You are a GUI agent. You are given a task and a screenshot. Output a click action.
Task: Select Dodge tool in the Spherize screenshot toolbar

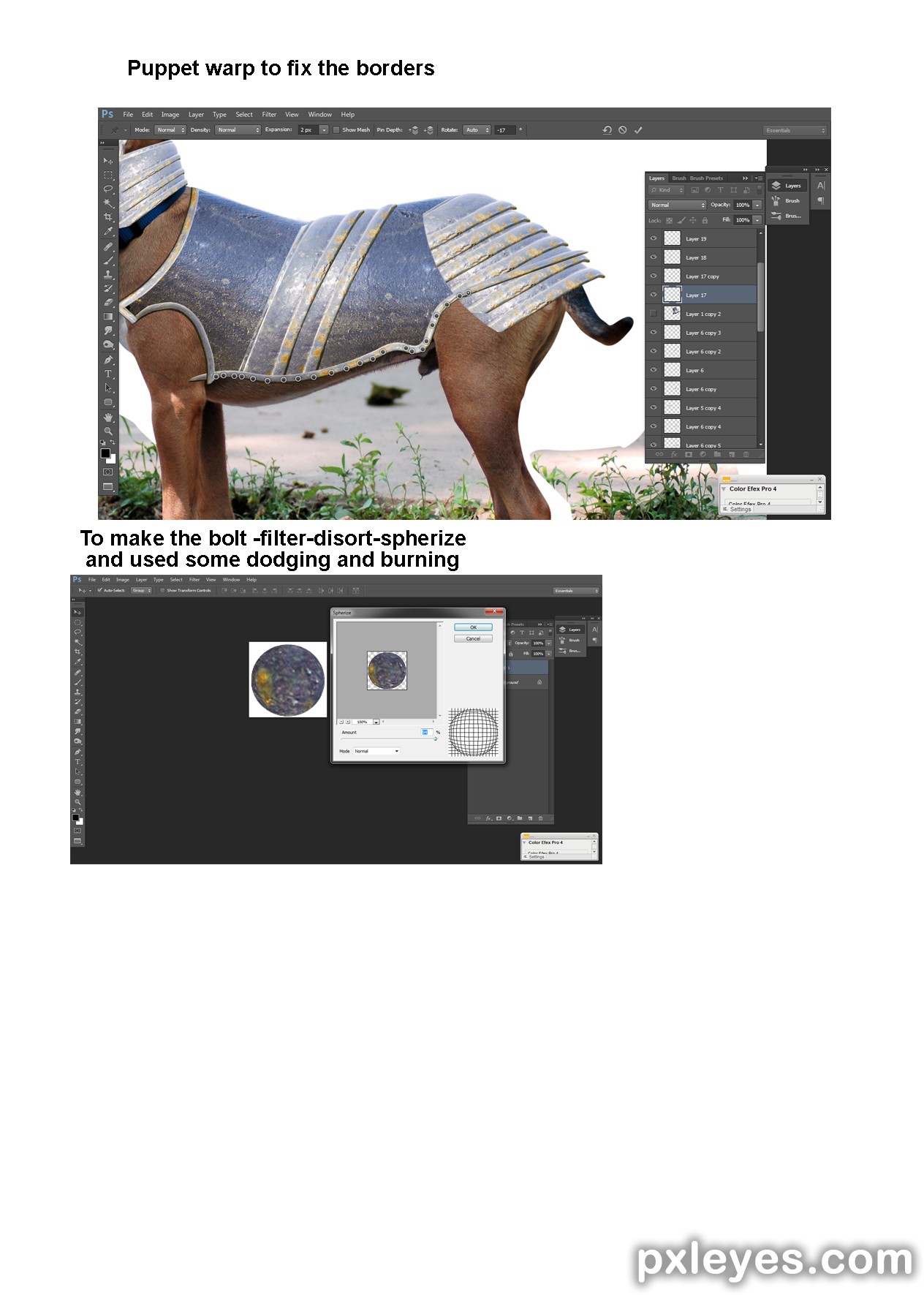point(77,741)
